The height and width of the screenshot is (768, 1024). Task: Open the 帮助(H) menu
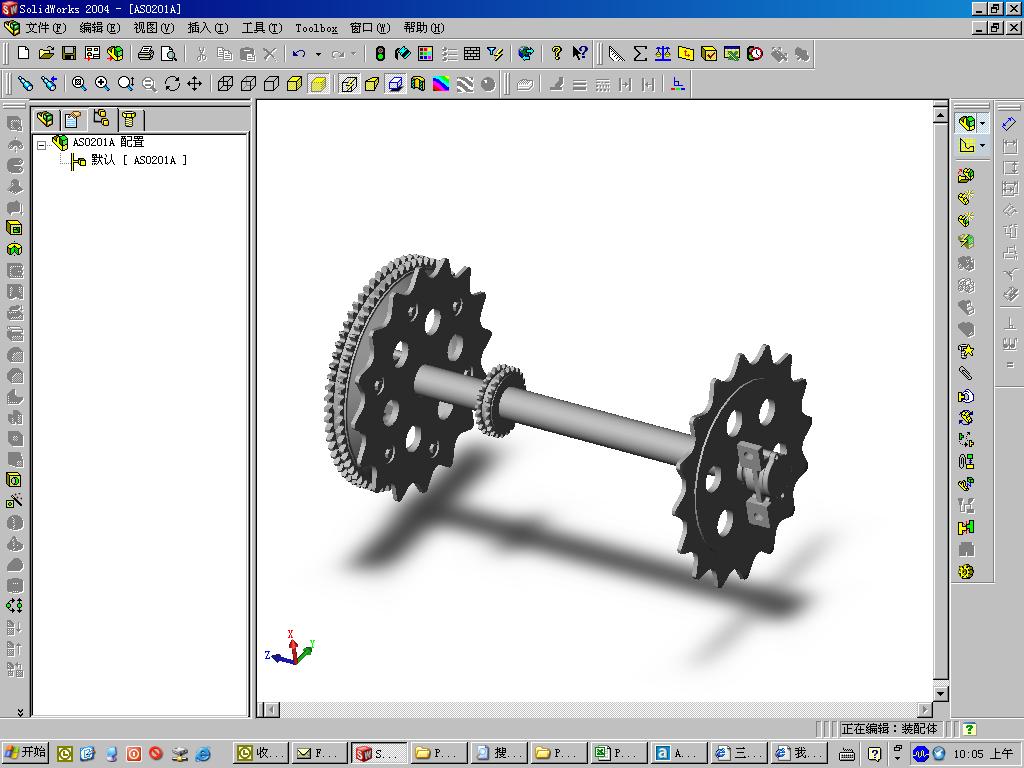pos(424,27)
